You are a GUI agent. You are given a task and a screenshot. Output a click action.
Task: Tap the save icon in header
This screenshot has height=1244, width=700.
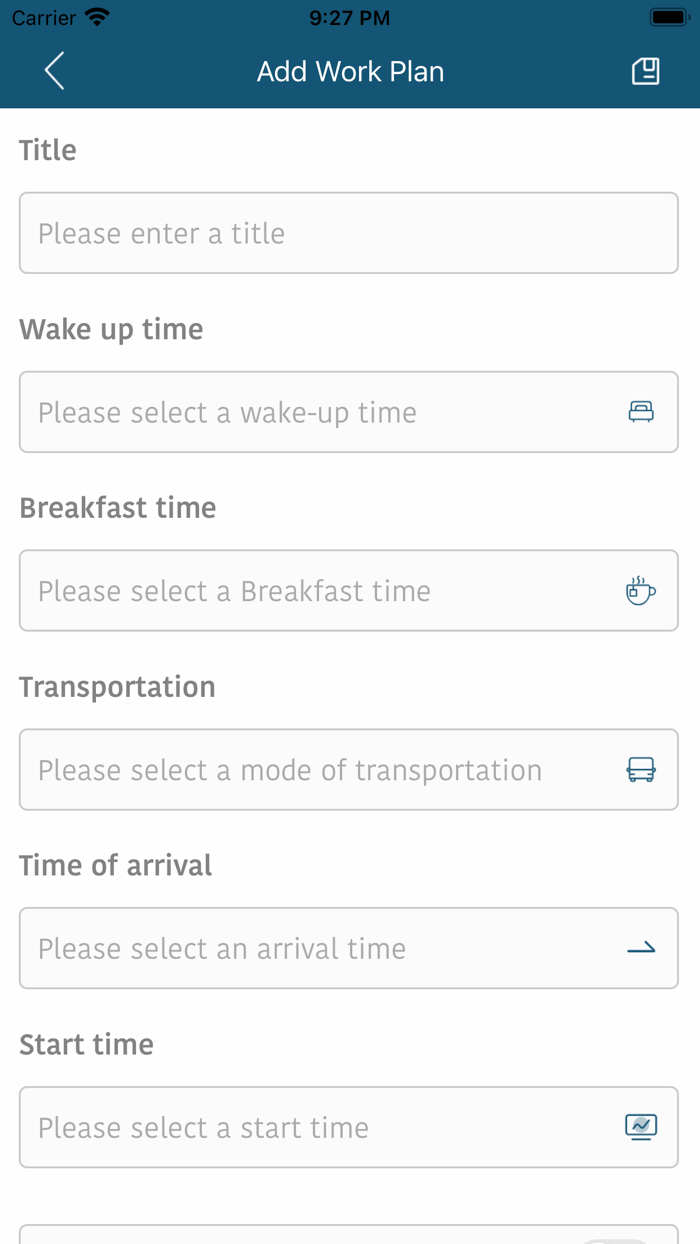tap(646, 71)
